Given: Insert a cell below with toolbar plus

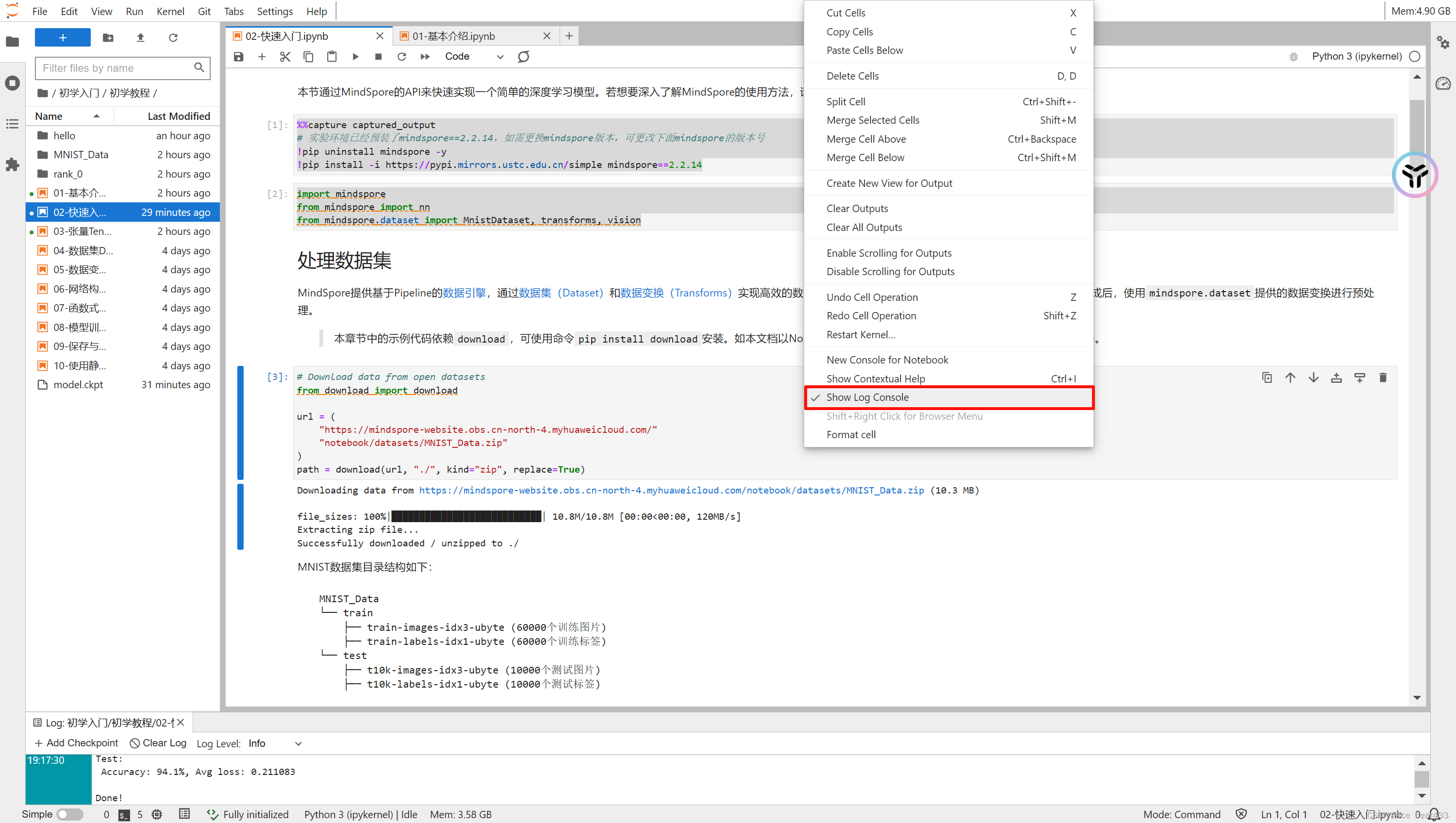Looking at the screenshot, I should coord(262,56).
